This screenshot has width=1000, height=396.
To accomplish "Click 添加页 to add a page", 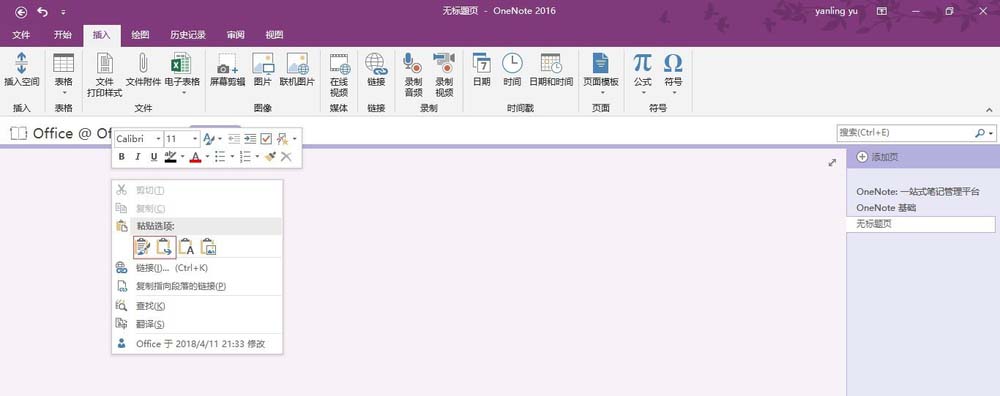I will pos(877,157).
